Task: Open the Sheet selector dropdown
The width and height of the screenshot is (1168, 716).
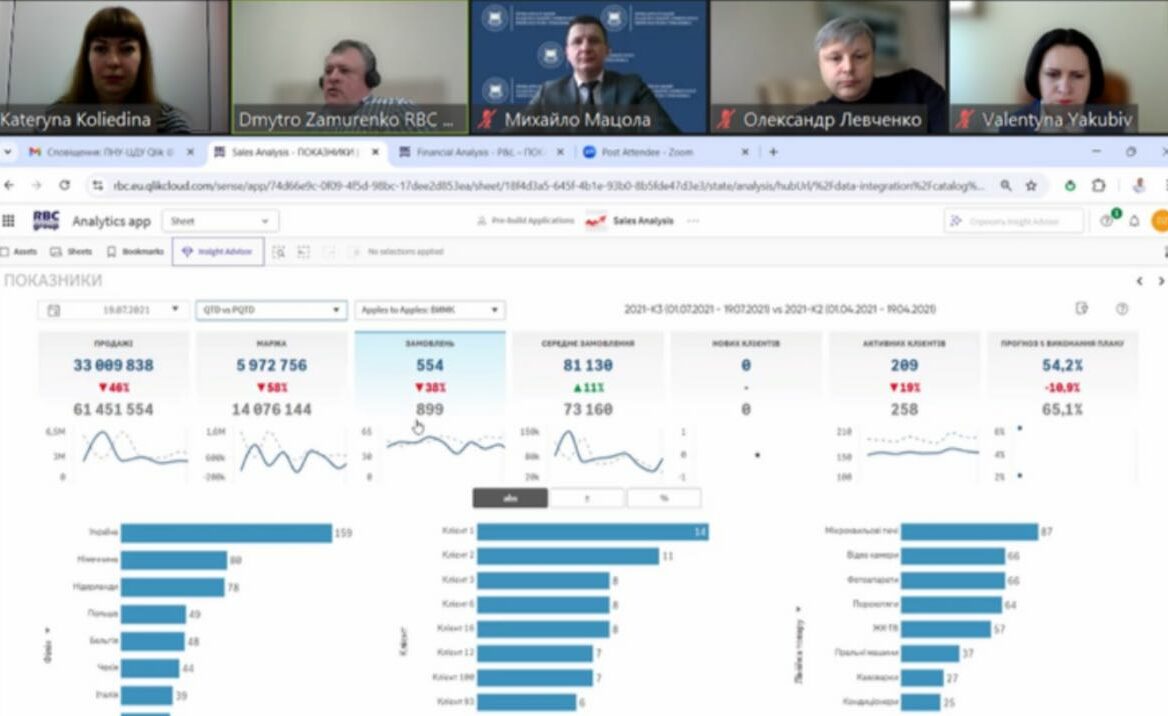Action: (220, 221)
